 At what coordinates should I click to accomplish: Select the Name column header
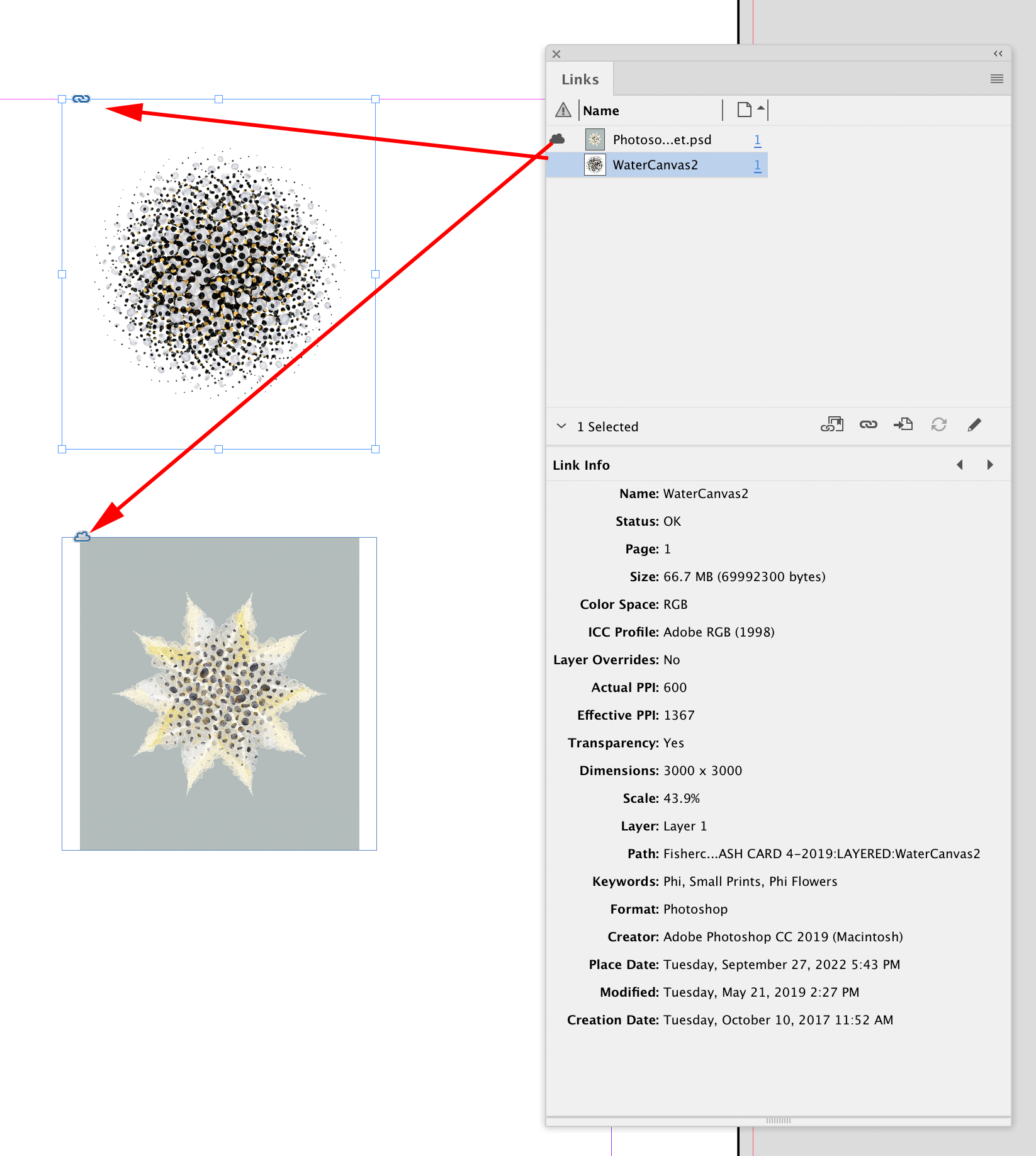click(600, 110)
